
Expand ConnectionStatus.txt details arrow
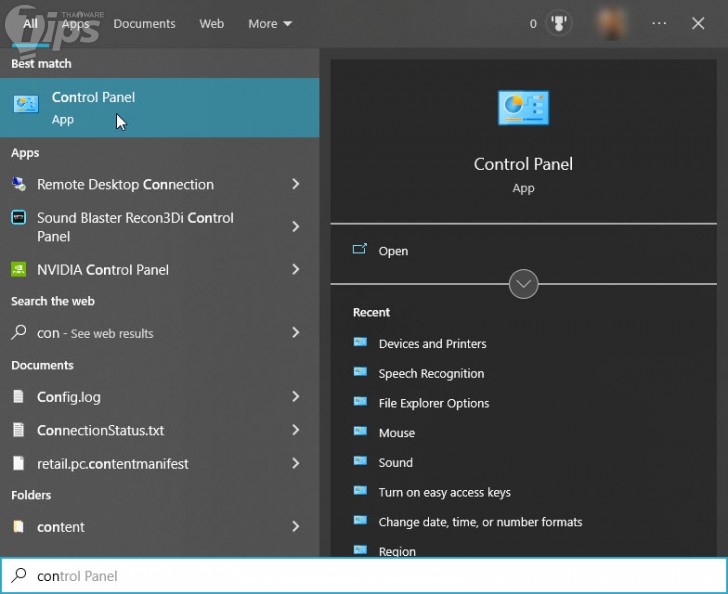(x=296, y=430)
